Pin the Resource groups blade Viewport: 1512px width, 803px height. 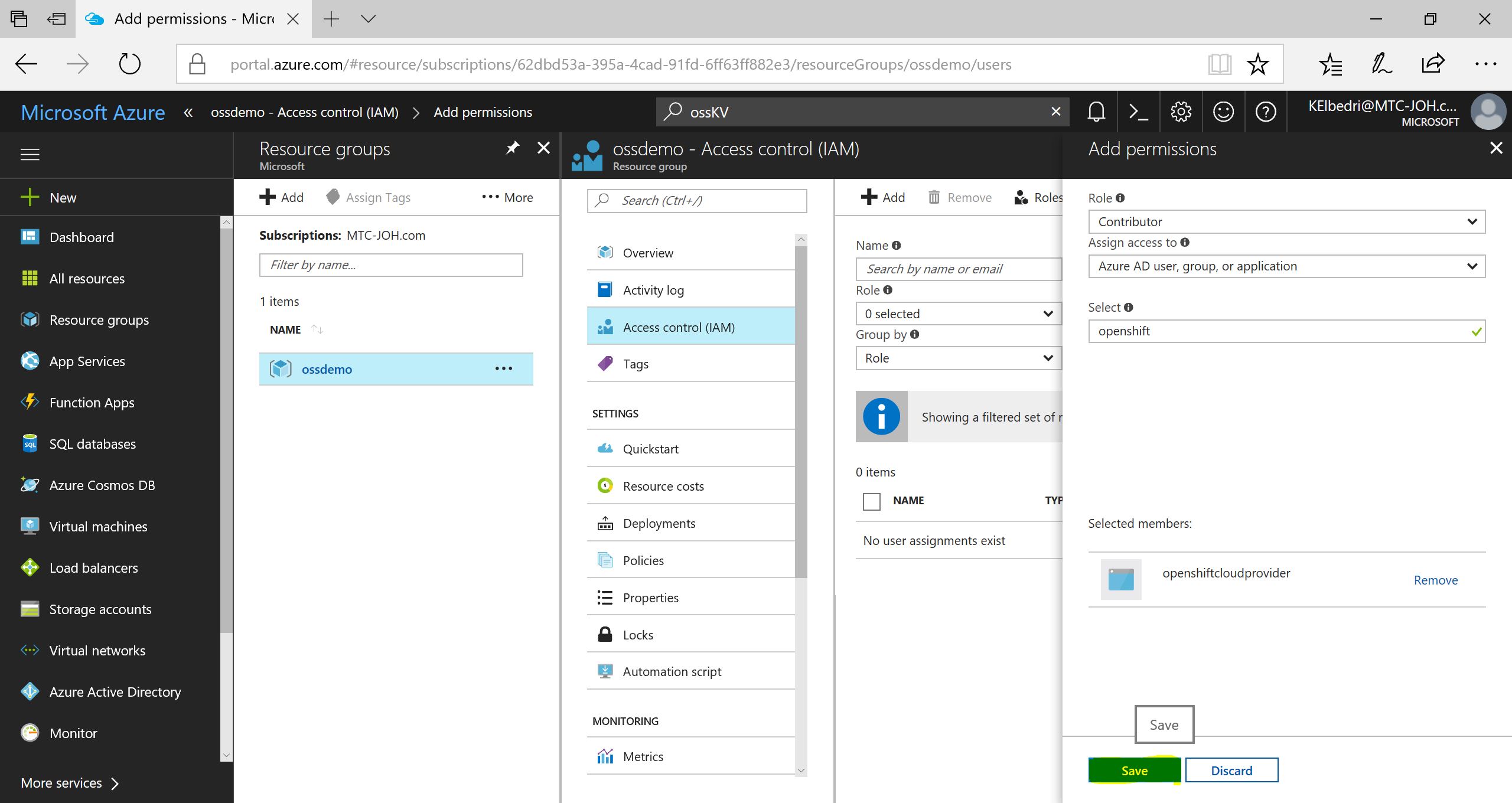pyautogui.click(x=512, y=148)
